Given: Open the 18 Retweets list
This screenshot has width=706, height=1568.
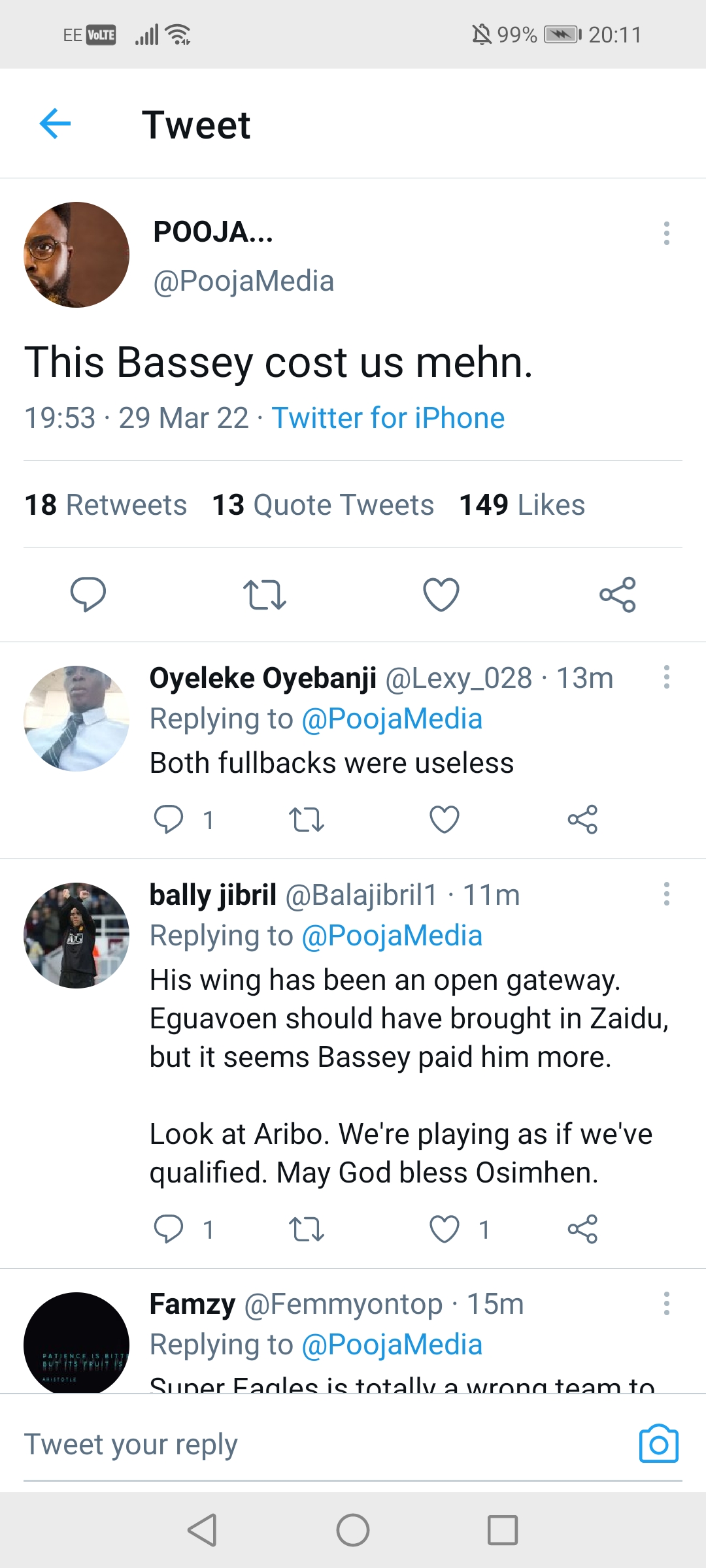Looking at the screenshot, I should (106, 505).
